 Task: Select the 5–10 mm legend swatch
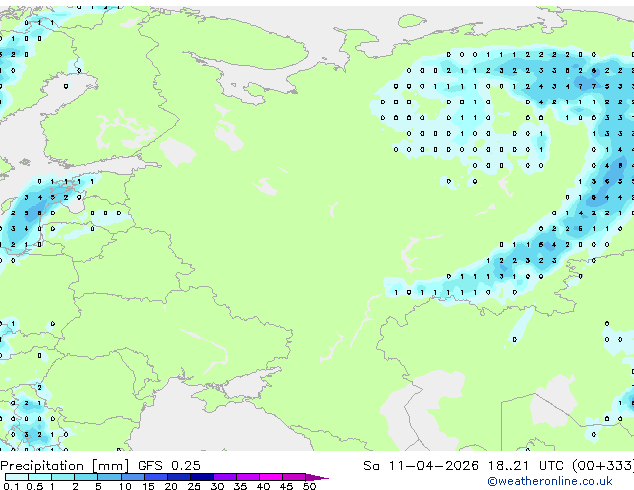tap(110, 477)
